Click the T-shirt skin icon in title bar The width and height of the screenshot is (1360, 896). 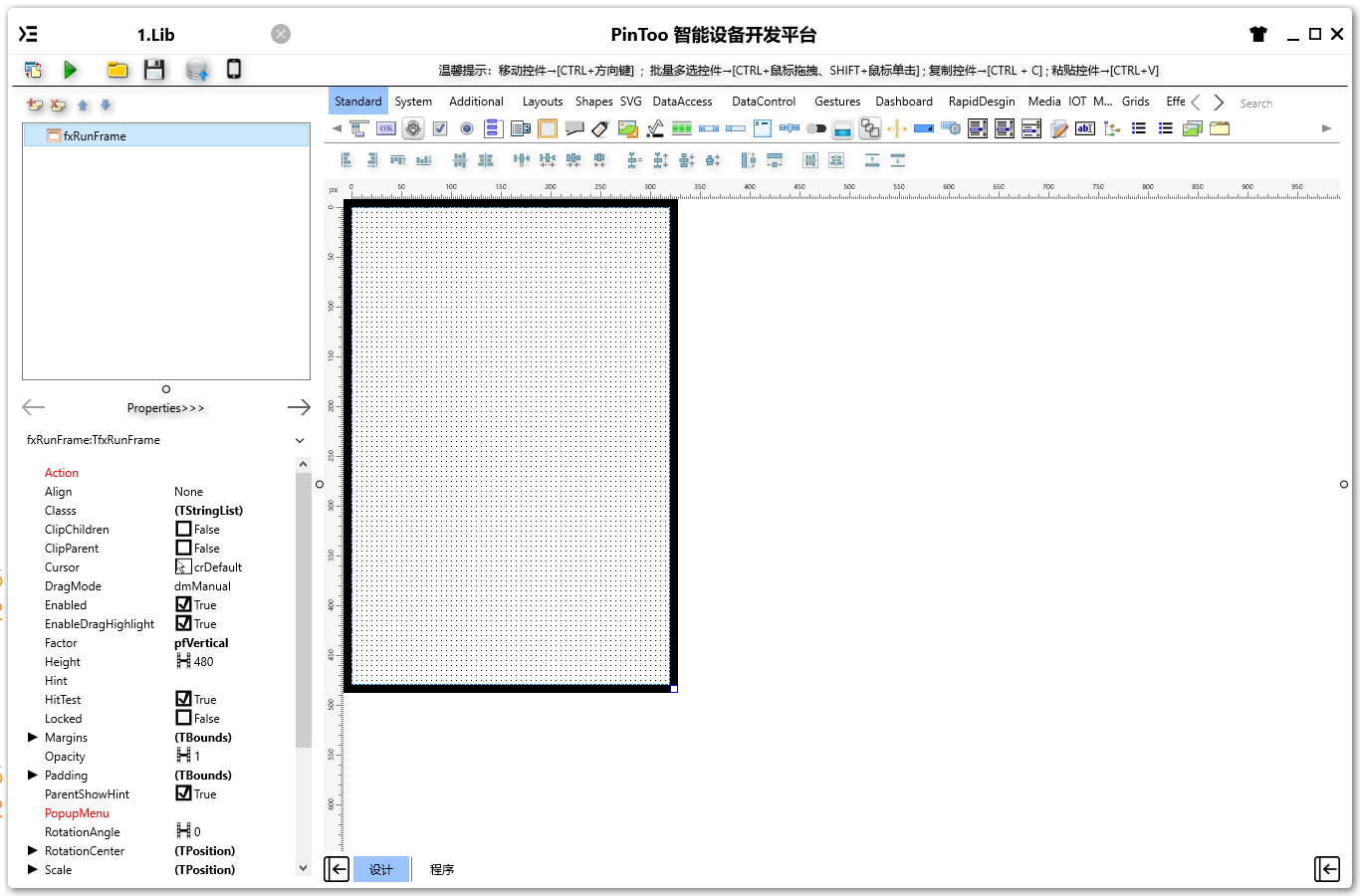click(1258, 34)
